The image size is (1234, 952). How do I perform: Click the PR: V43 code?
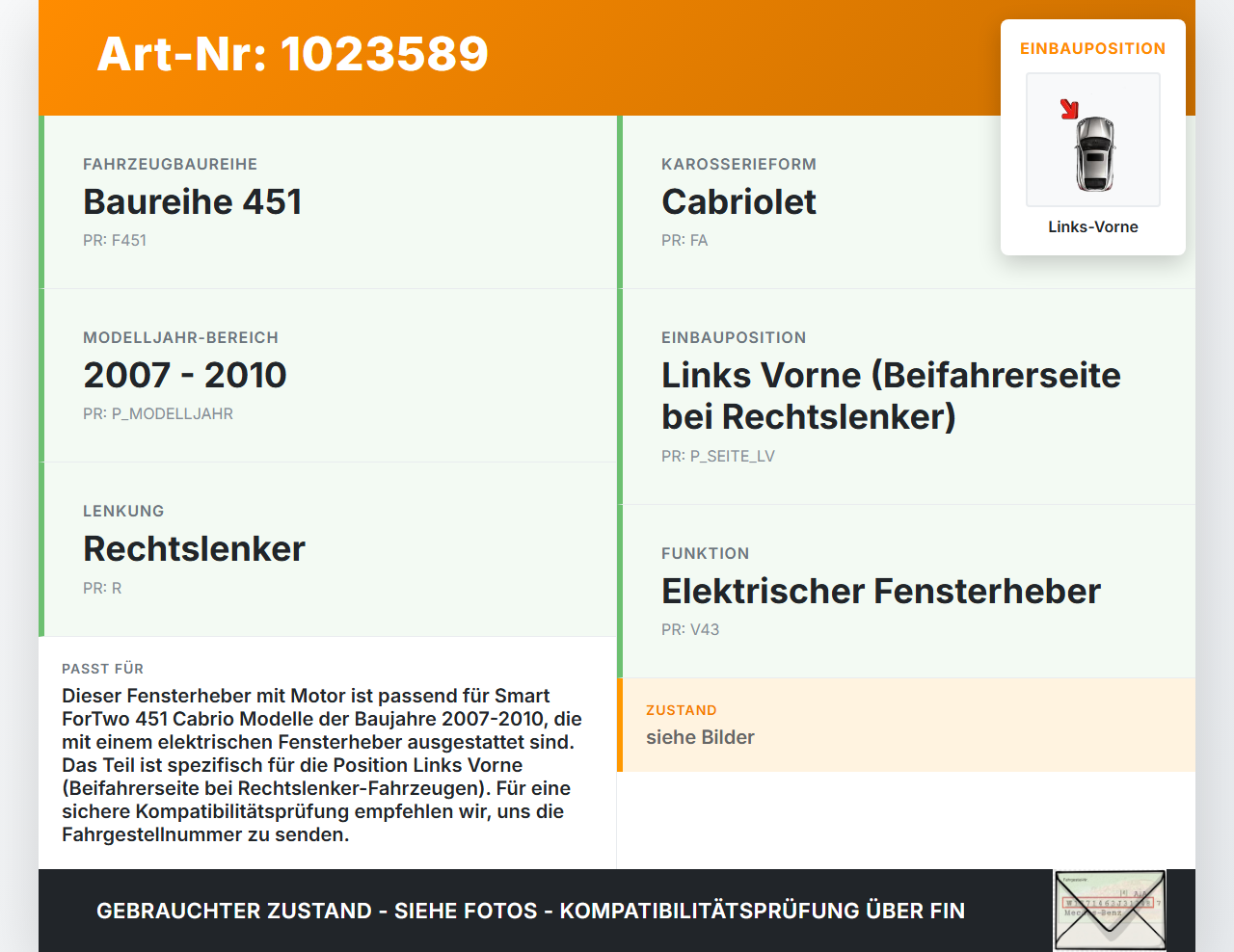coord(690,629)
